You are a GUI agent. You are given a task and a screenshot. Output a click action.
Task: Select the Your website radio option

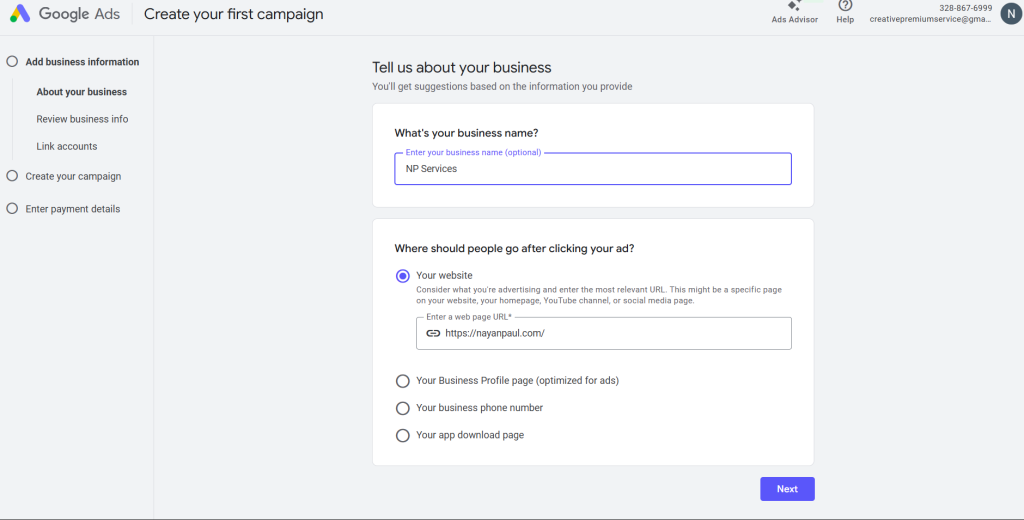point(403,276)
